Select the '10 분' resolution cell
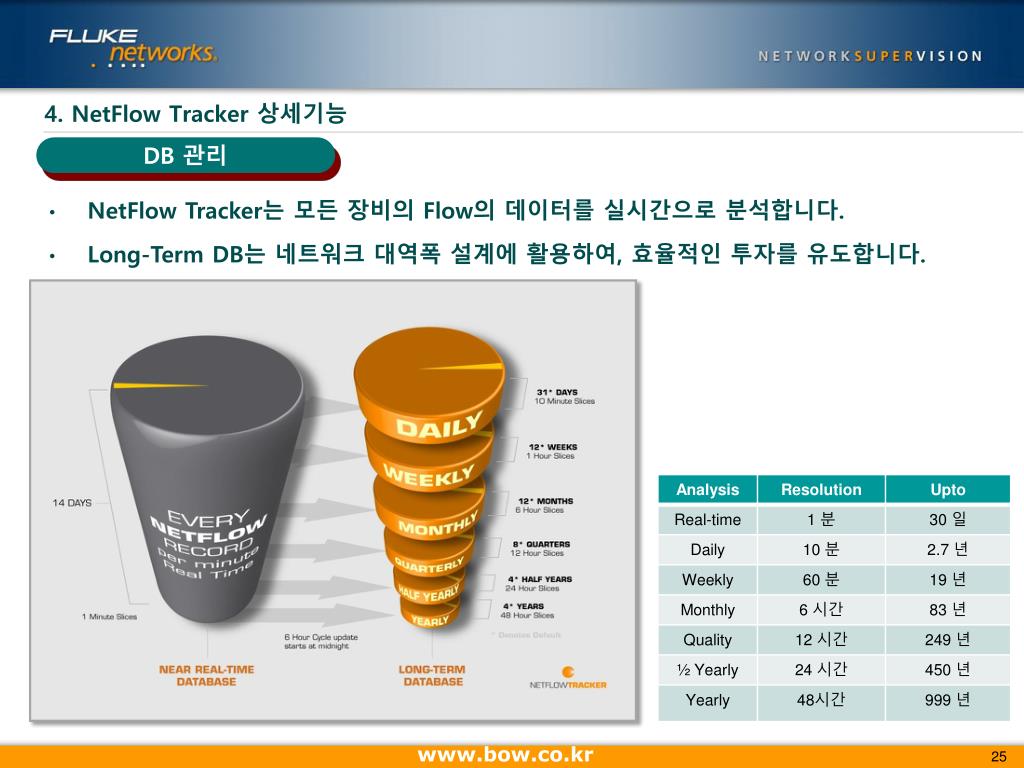This screenshot has width=1024, height=768. [821, 550]
